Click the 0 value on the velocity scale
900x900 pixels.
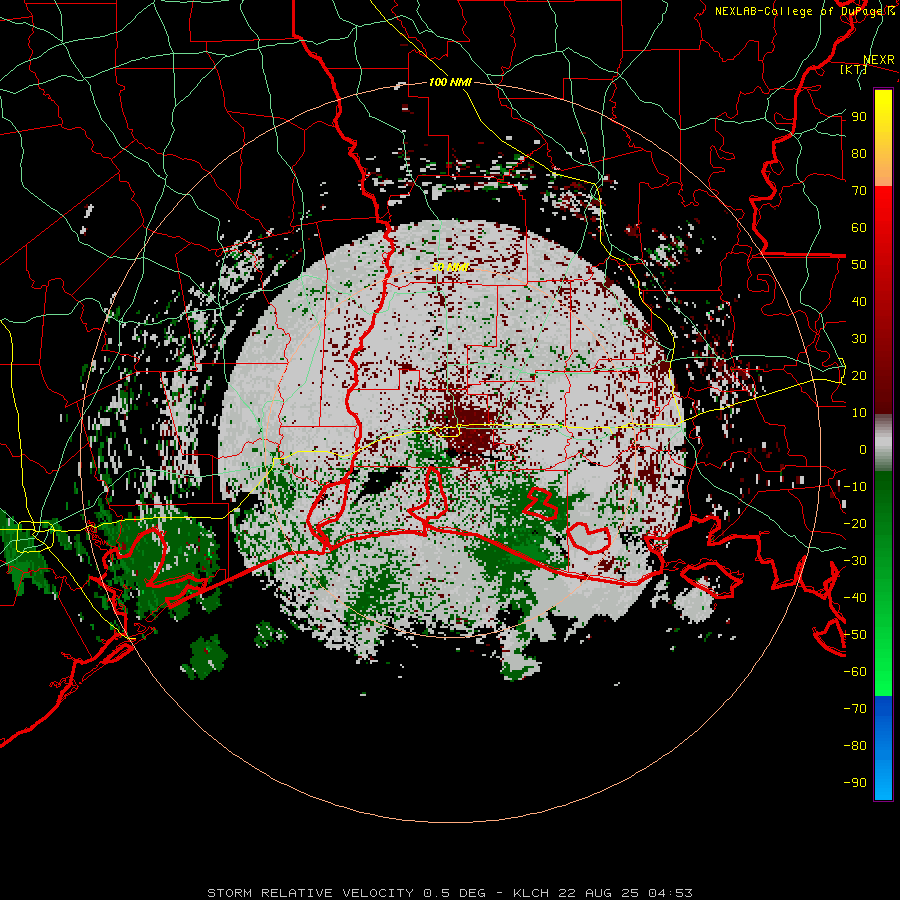[863, 449]
